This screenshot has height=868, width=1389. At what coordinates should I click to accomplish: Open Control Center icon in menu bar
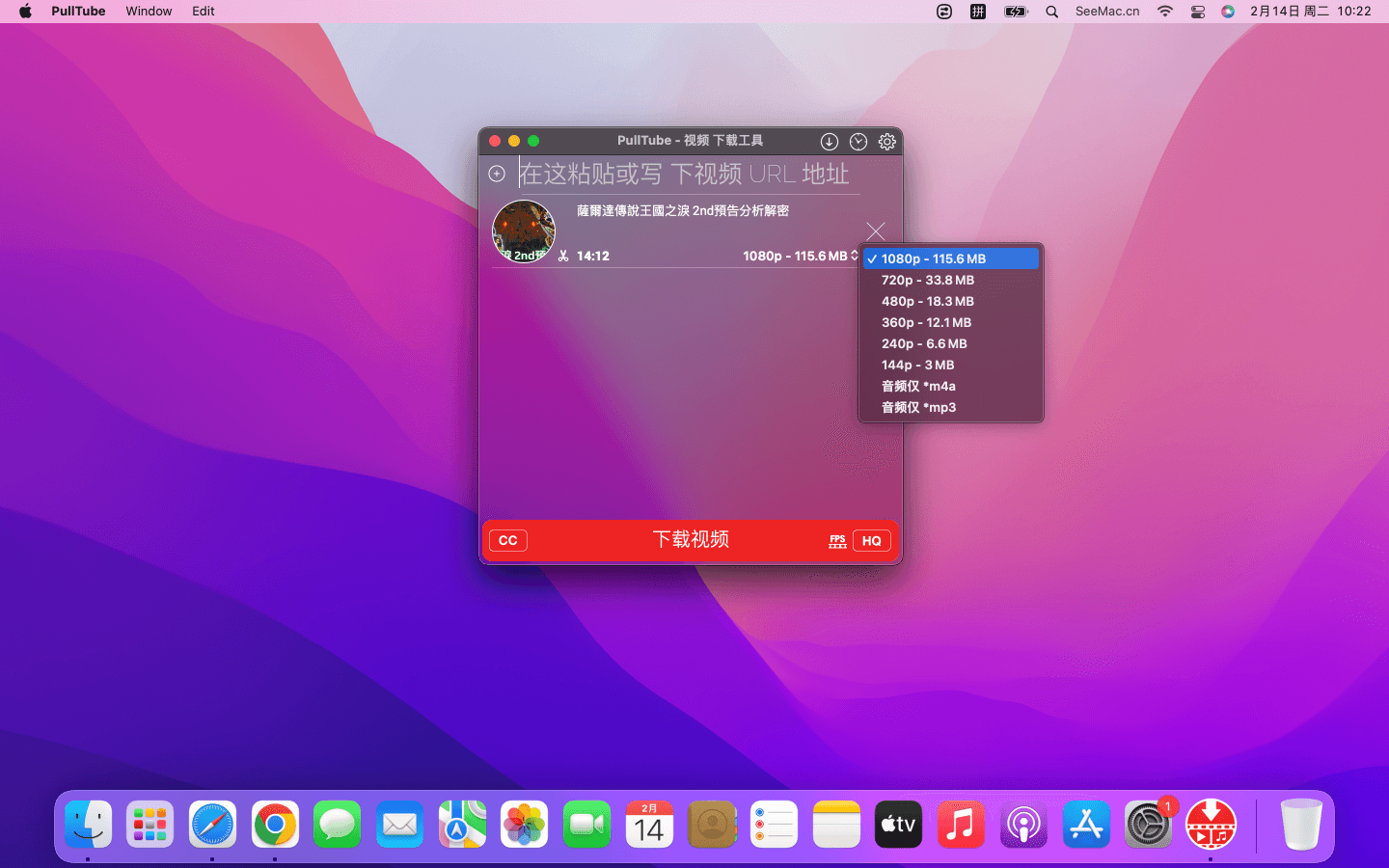(1198, 12)
